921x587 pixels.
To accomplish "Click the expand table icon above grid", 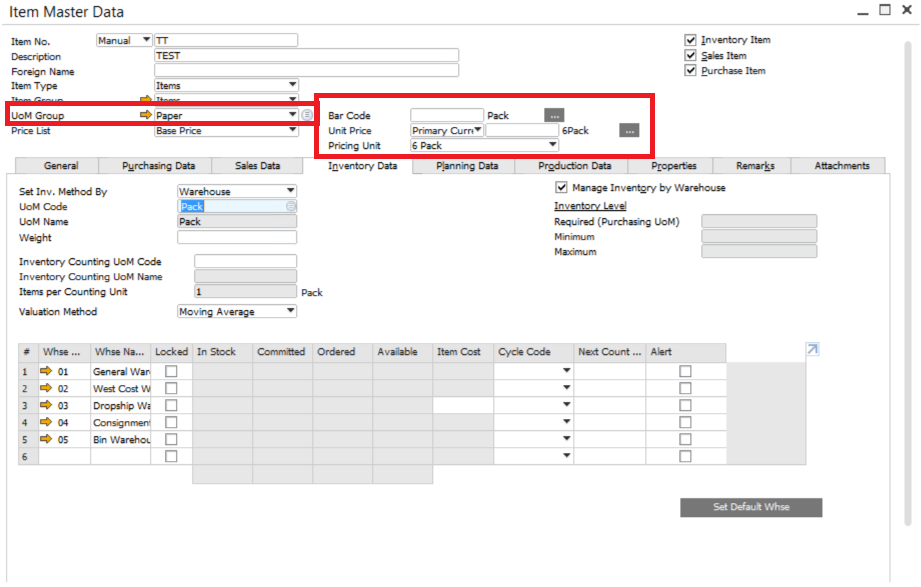I will click(812, 349).
